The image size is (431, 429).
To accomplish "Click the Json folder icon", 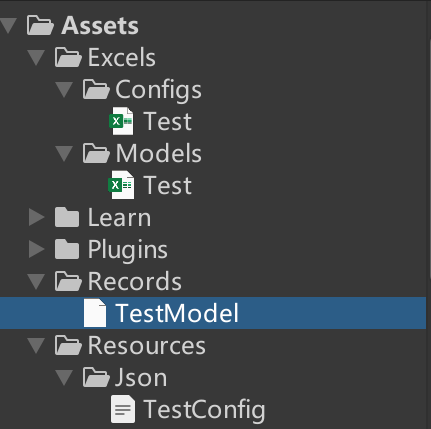I will [x=96, y=377].
